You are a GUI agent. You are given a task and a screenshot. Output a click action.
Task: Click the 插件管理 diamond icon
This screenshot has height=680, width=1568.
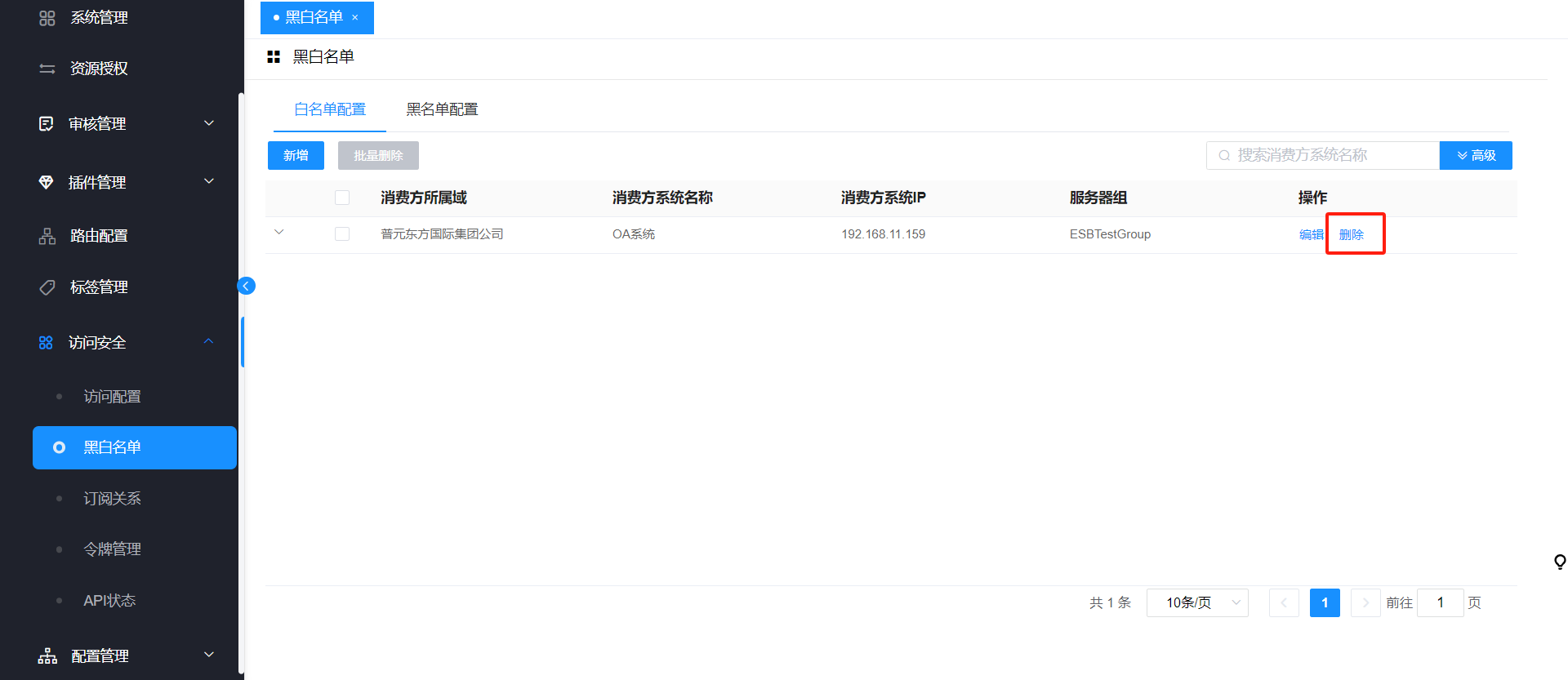click(x=47, y=182)
